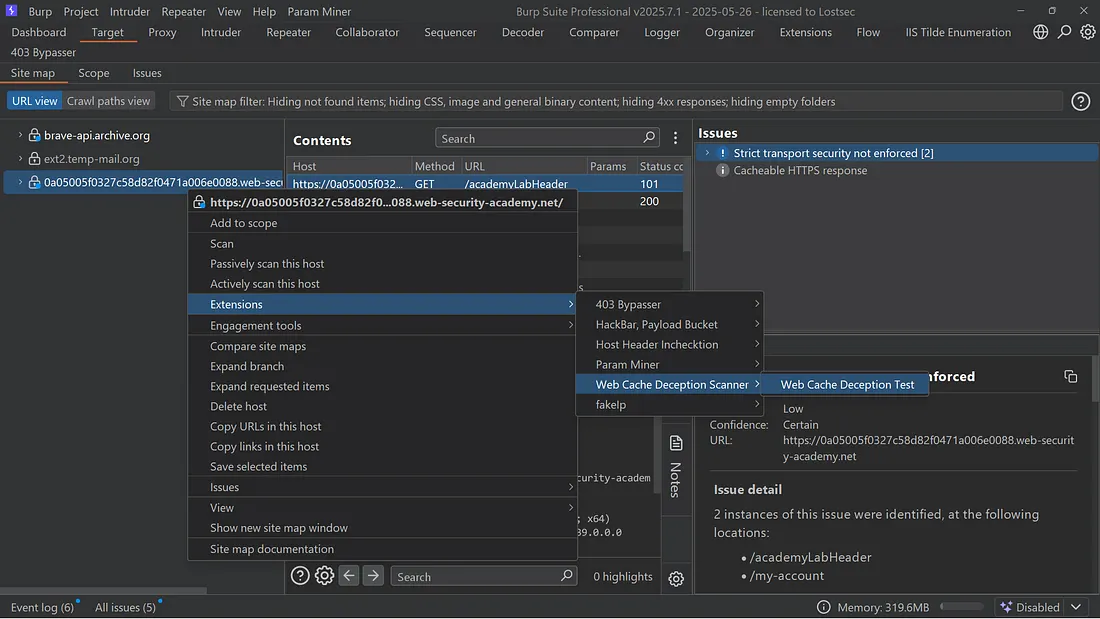
Task: Select the /academyLabHeader request row
Action: click(x=486, y=184)
